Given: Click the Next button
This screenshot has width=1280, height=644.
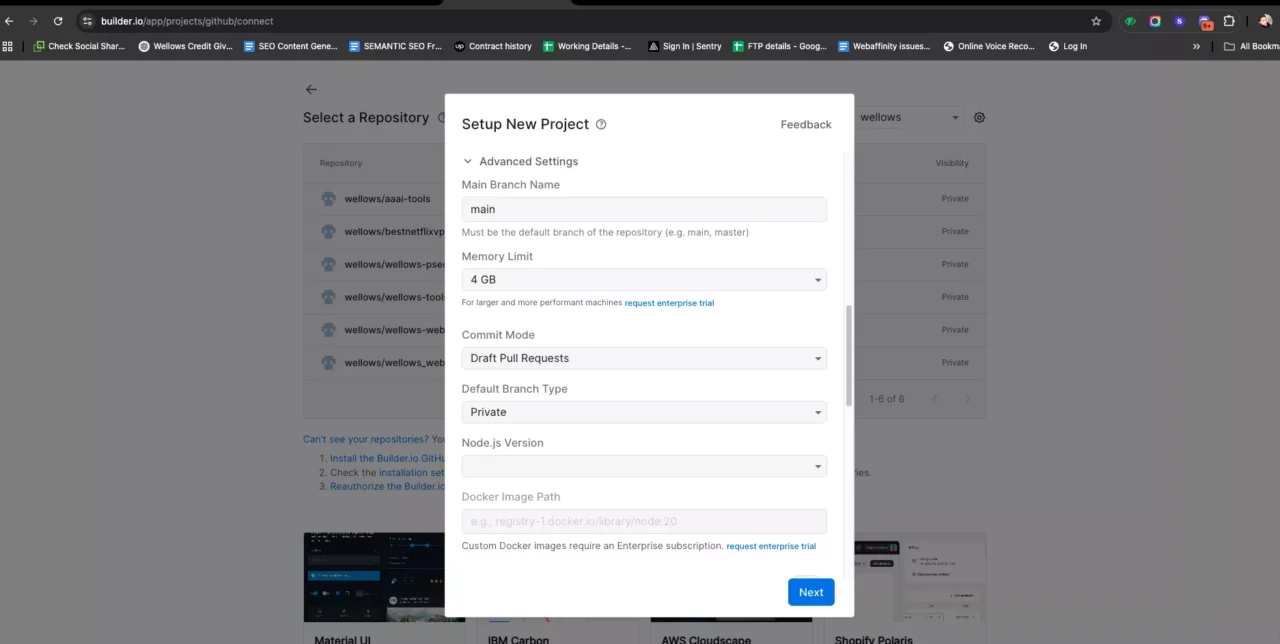Looking at the screenshot, I should point(811,592).
